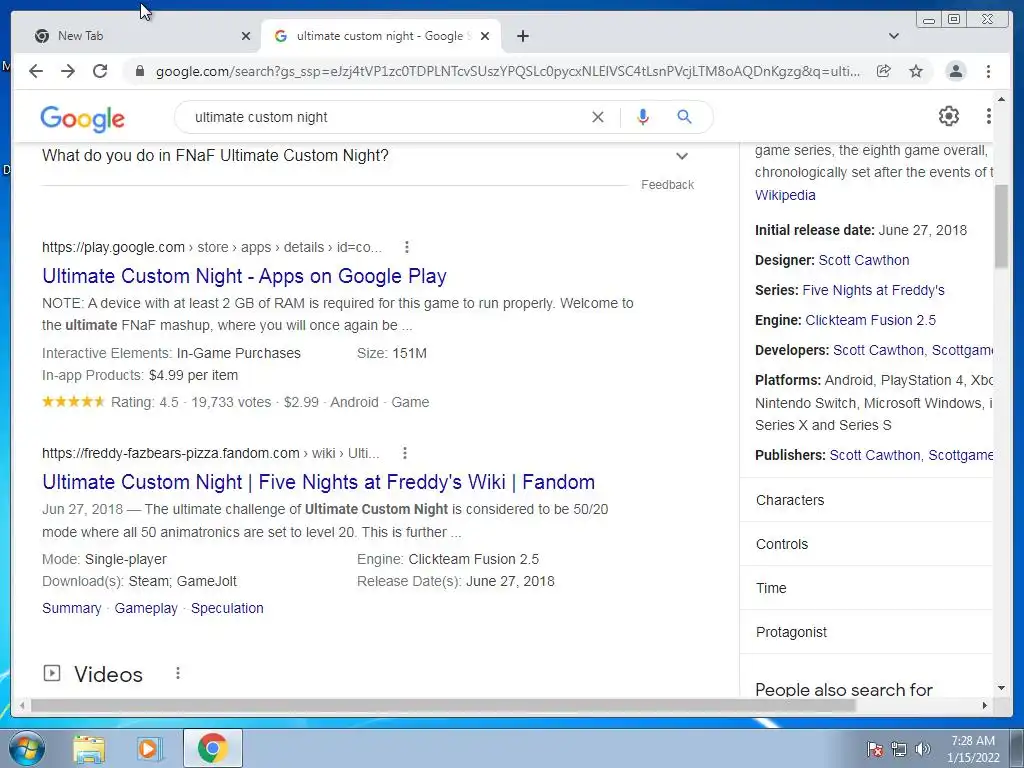Open Google settings gear icon
Viewport: 1024px width, 768px height.
coord(948,116)
